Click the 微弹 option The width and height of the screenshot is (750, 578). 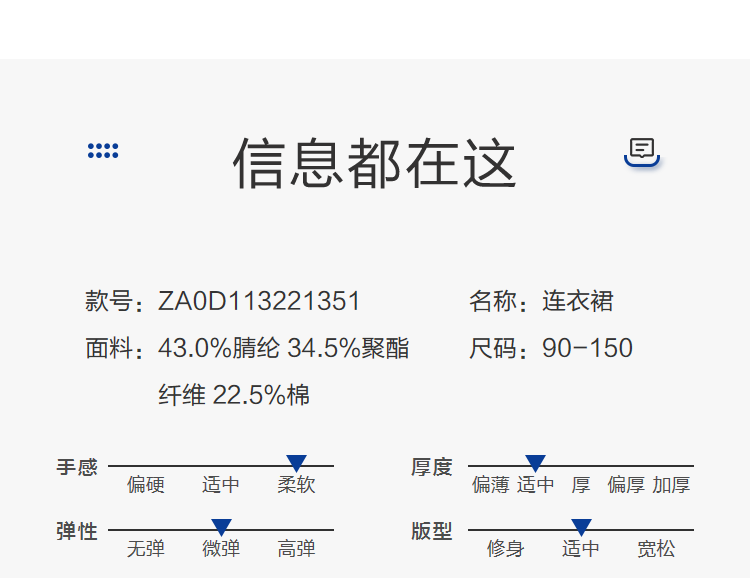221,549
